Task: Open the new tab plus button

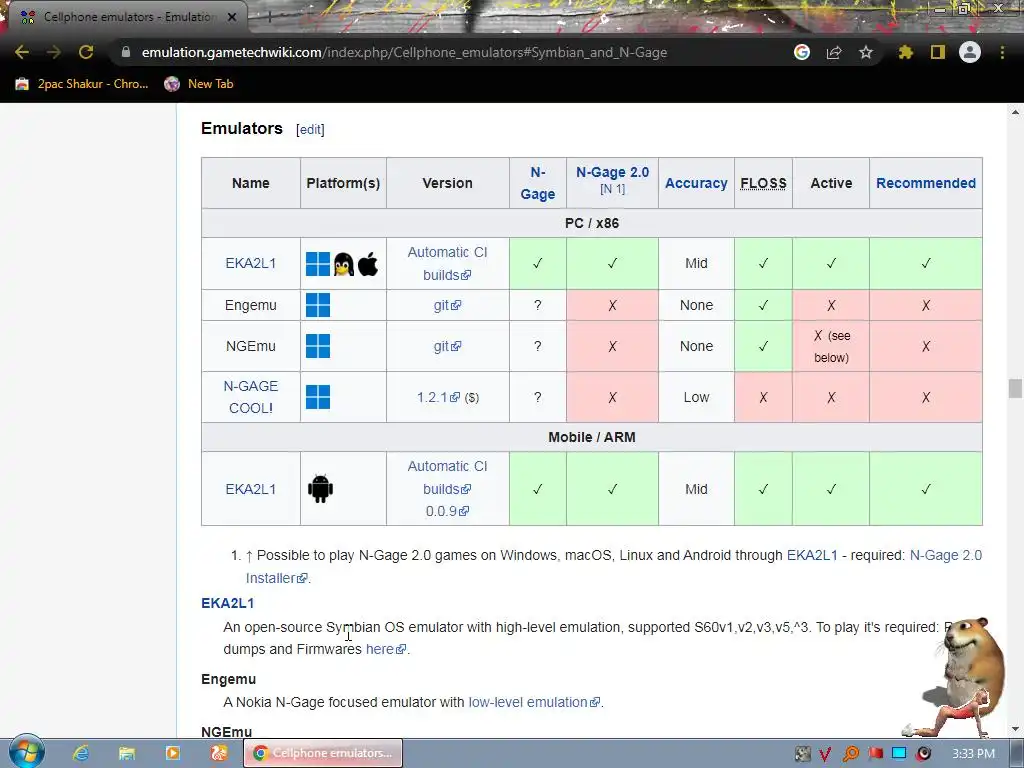Action: coord(268,17)
